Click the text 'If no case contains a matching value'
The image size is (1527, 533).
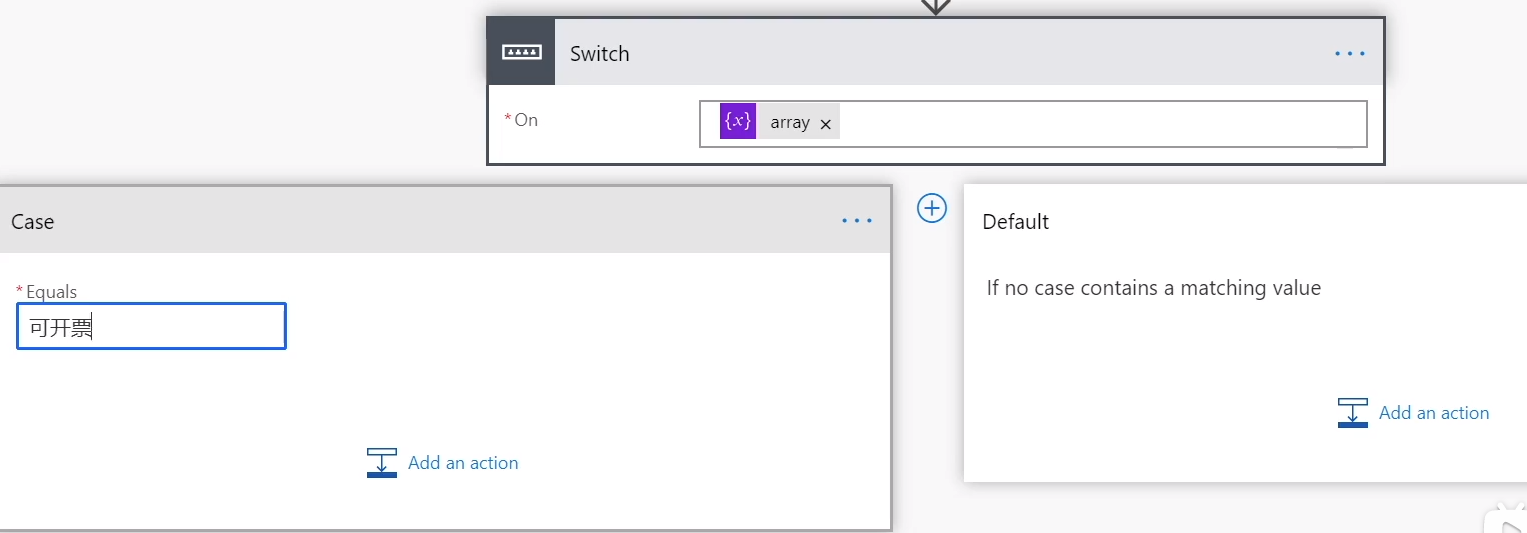point(1154,288)
